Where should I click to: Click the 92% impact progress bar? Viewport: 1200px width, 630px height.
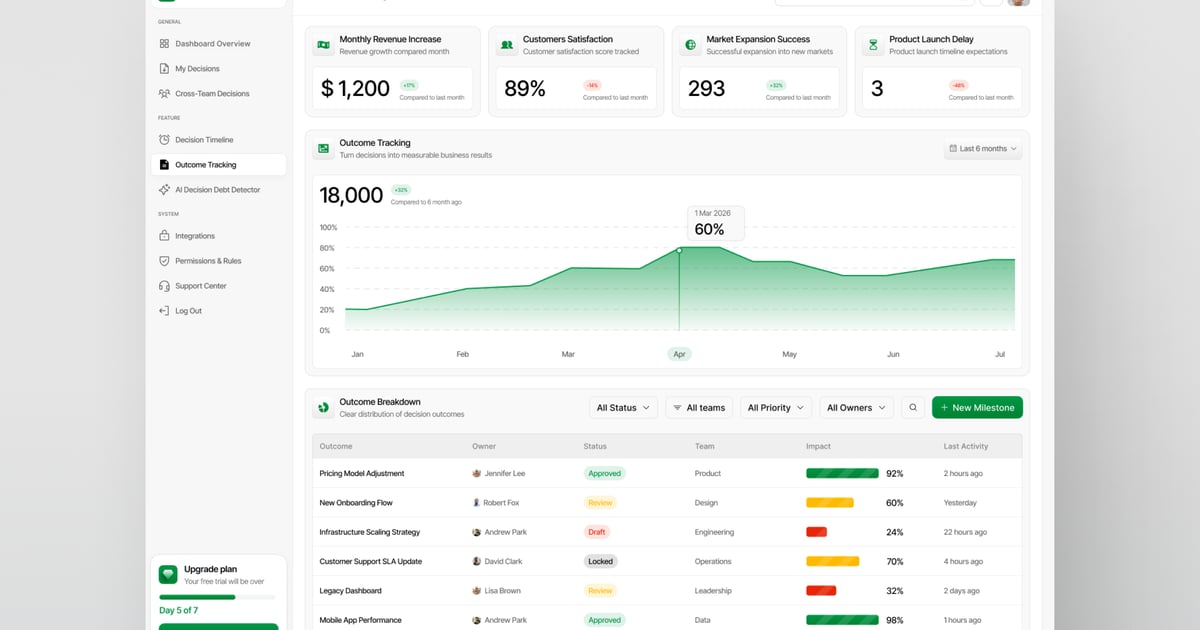coord(842,474)
